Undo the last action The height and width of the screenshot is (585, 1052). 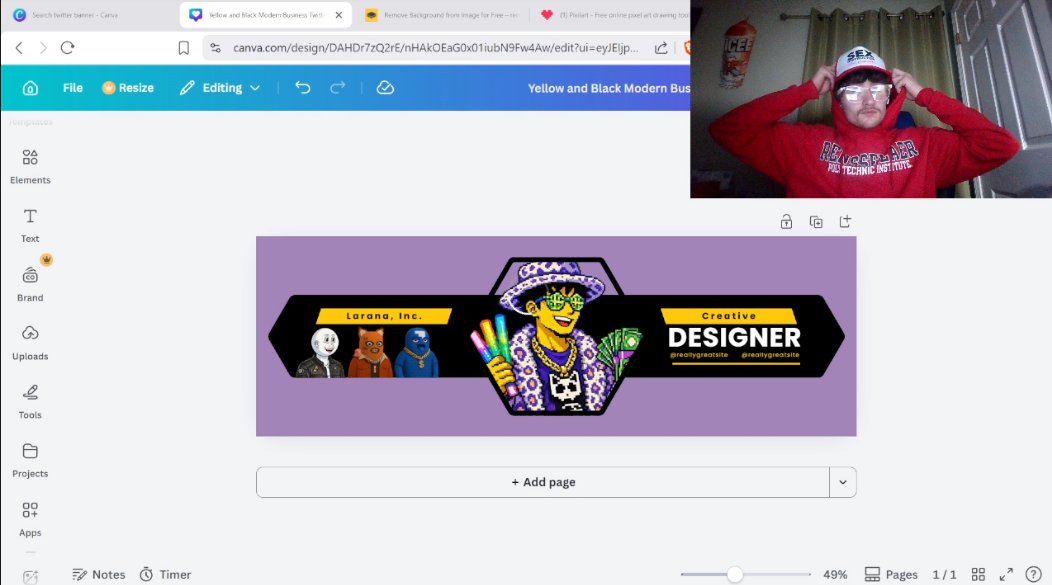303,88
